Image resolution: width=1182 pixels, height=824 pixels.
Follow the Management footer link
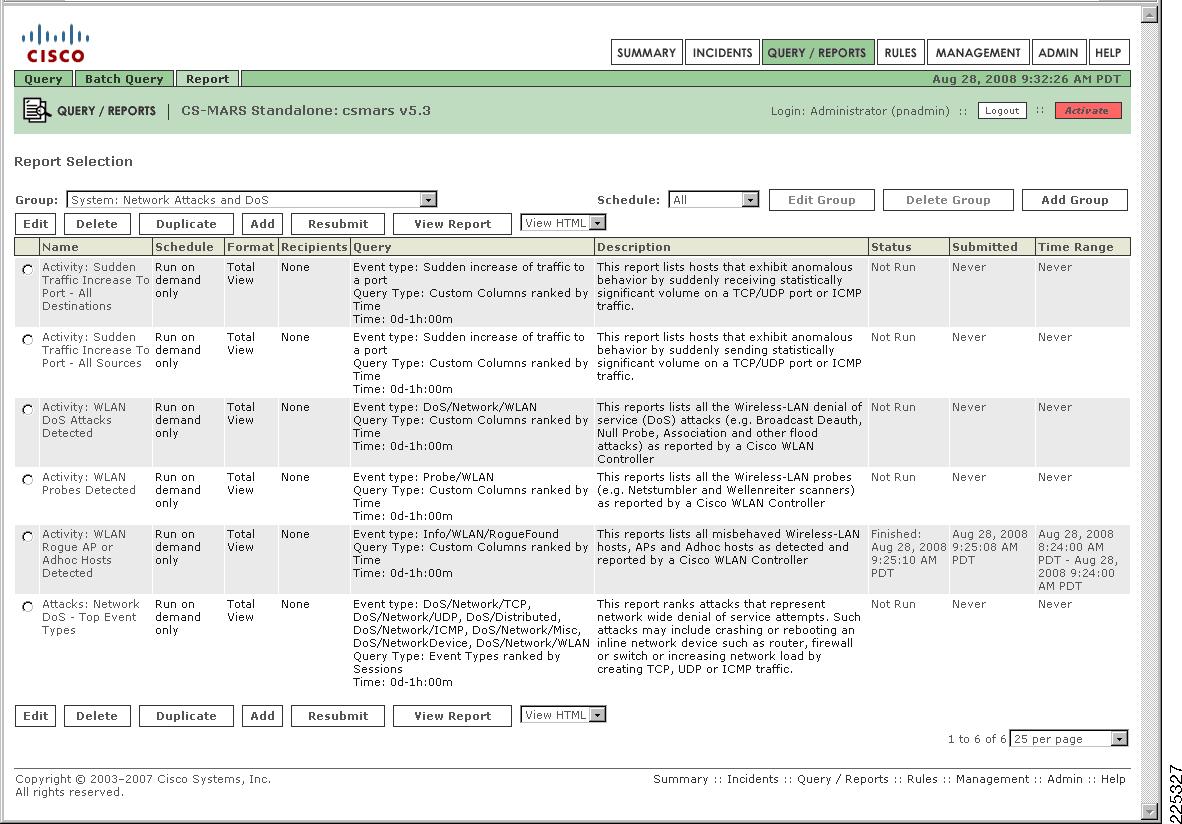(992, 780)
